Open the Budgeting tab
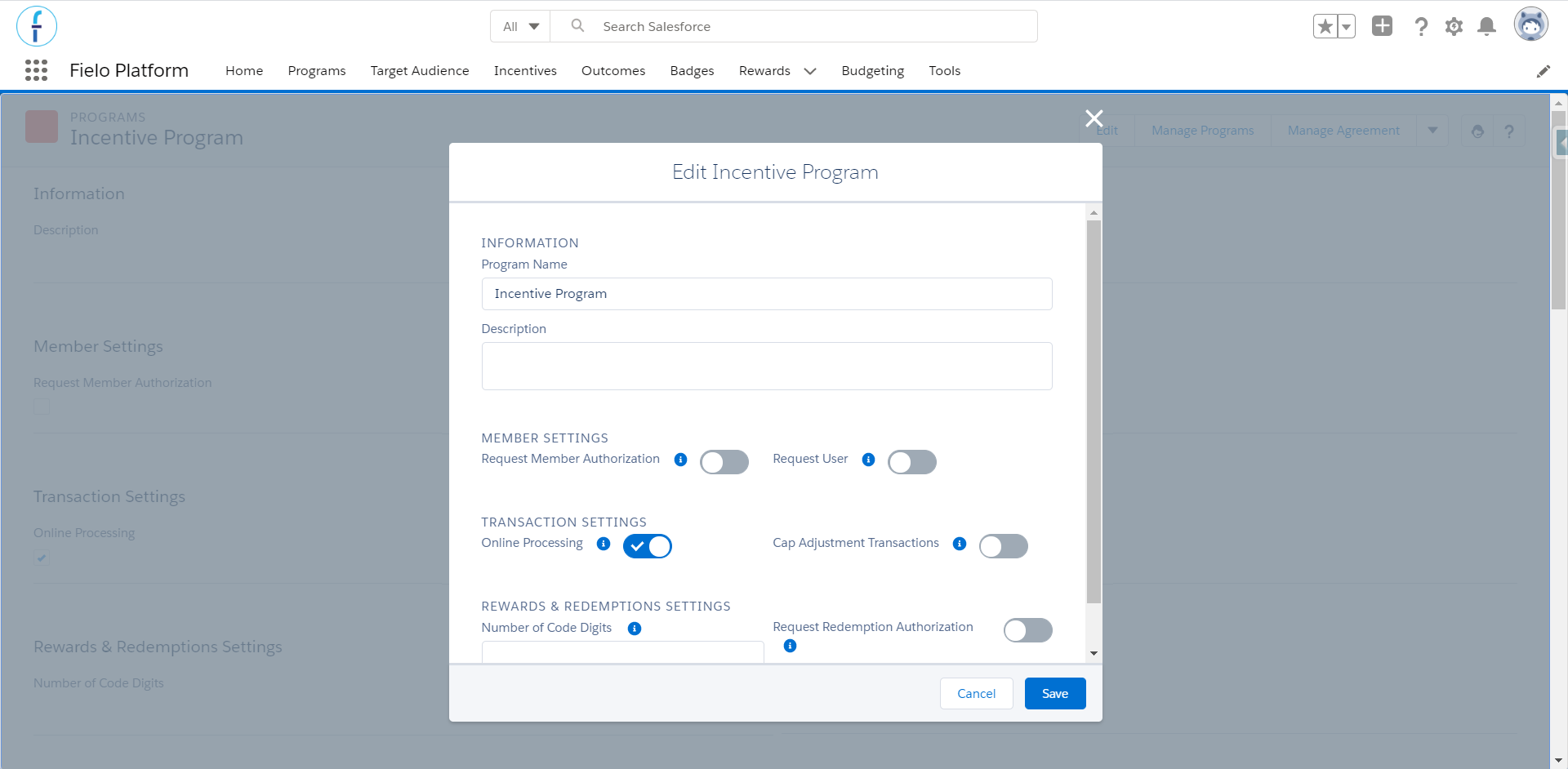 point(873,71)
